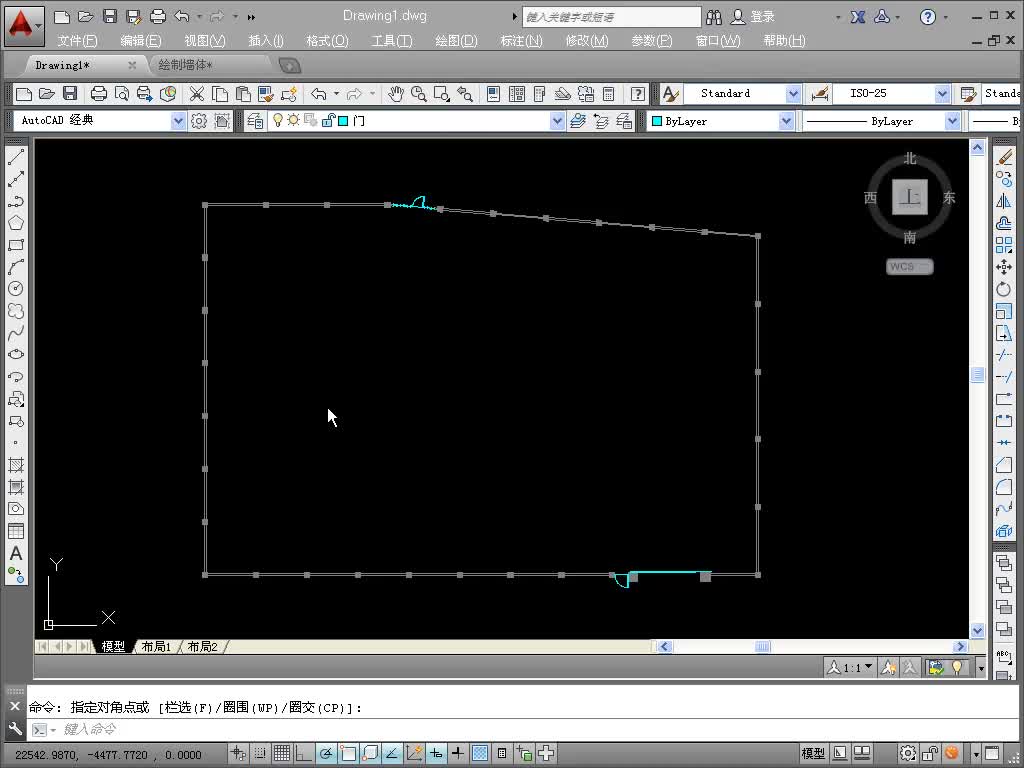1024x768 pixels.
Task: Click the new drawing tab button
Action: pos(289,65)
